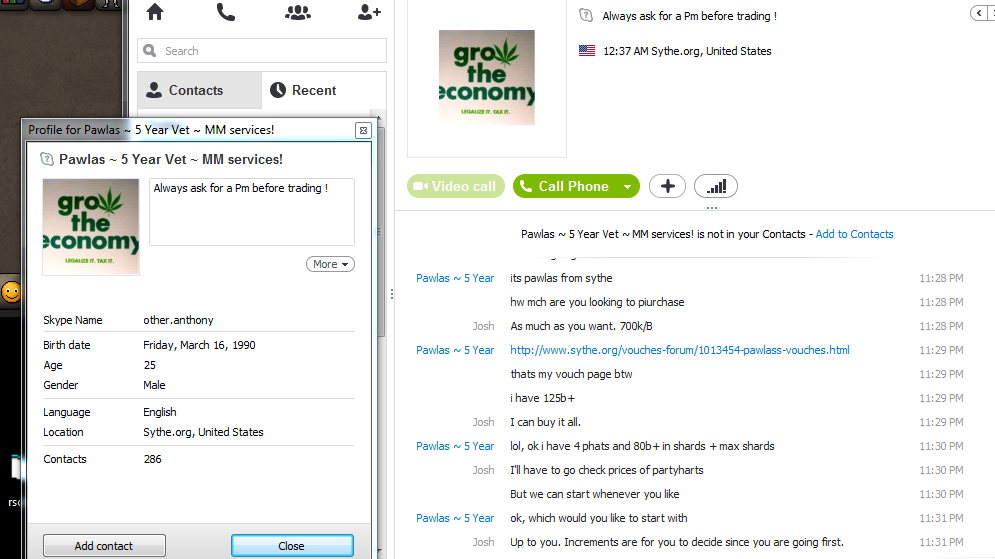The image size is (995, 559).
Task: Close the profile dialog via X icon
Action: pos(363,130)
